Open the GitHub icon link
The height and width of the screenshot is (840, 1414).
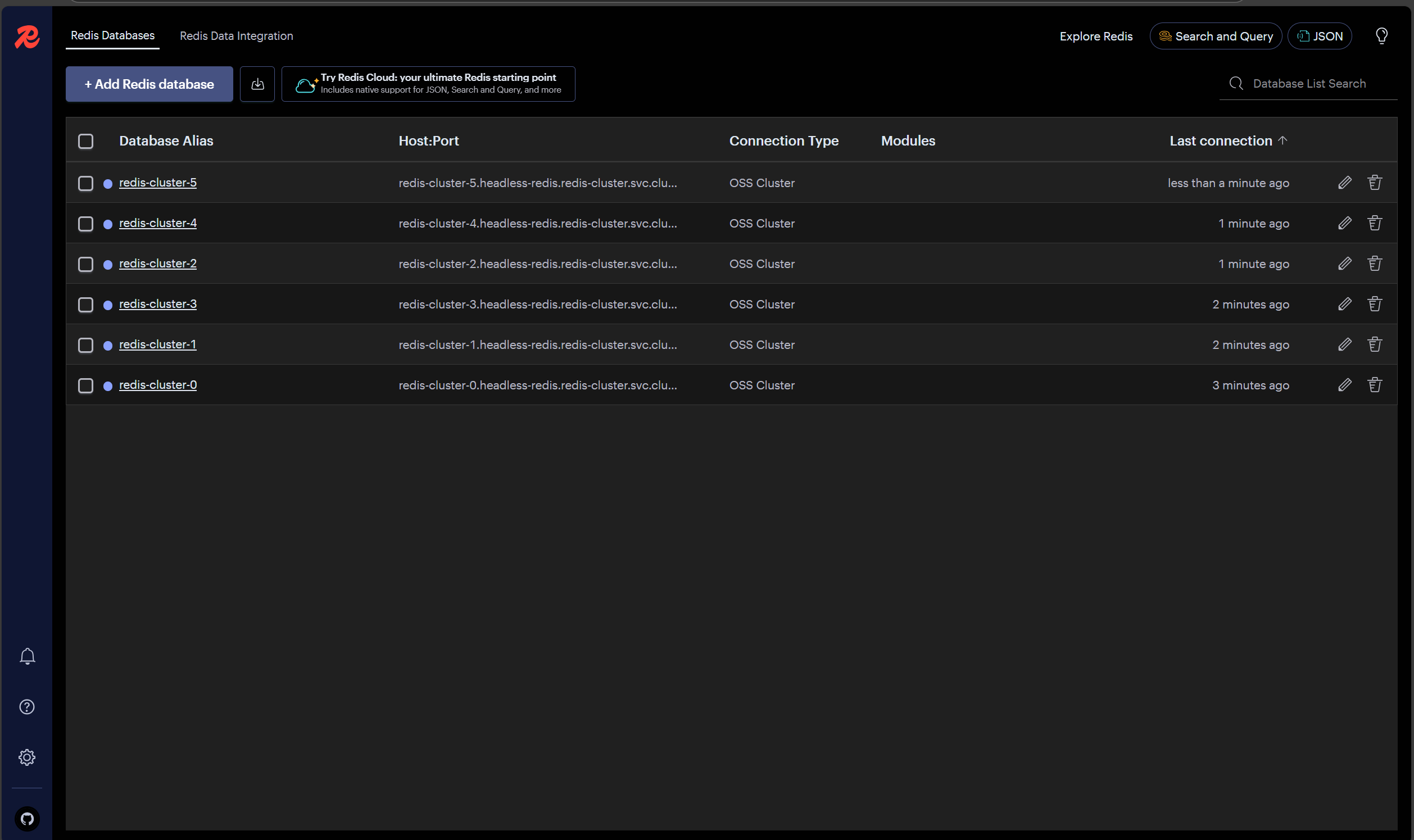(x=27, y=819)
